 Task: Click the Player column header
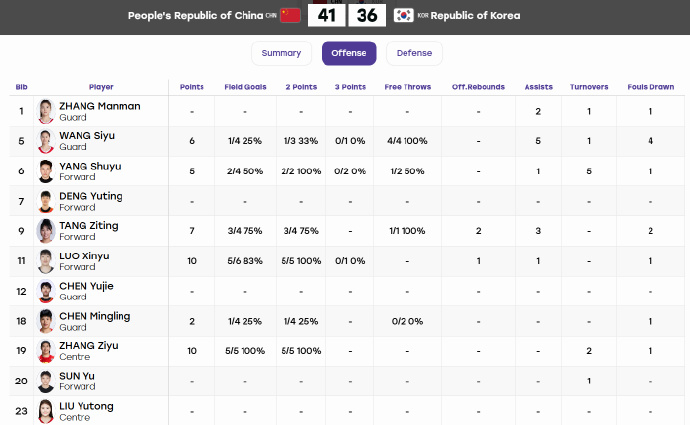click(x=101, y=87)
